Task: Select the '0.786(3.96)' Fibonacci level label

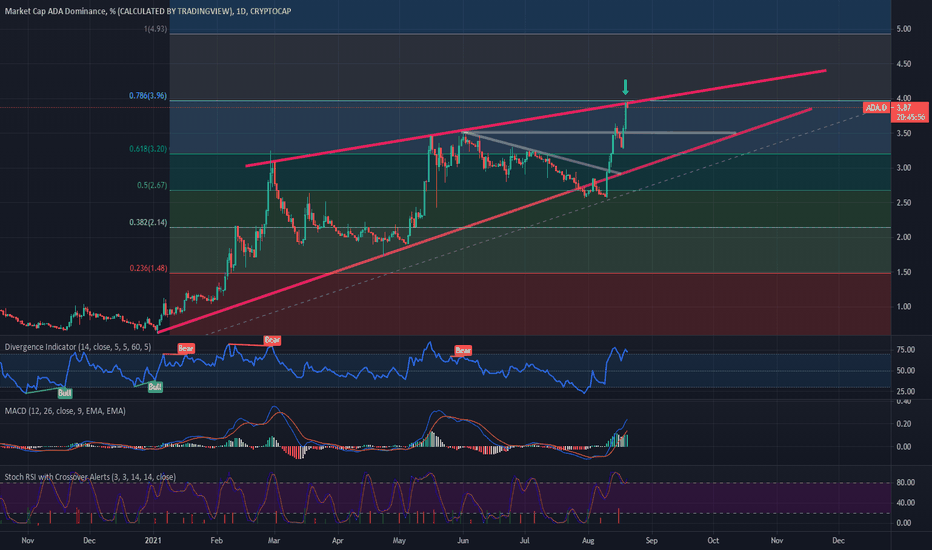Action: pos(148,95)
